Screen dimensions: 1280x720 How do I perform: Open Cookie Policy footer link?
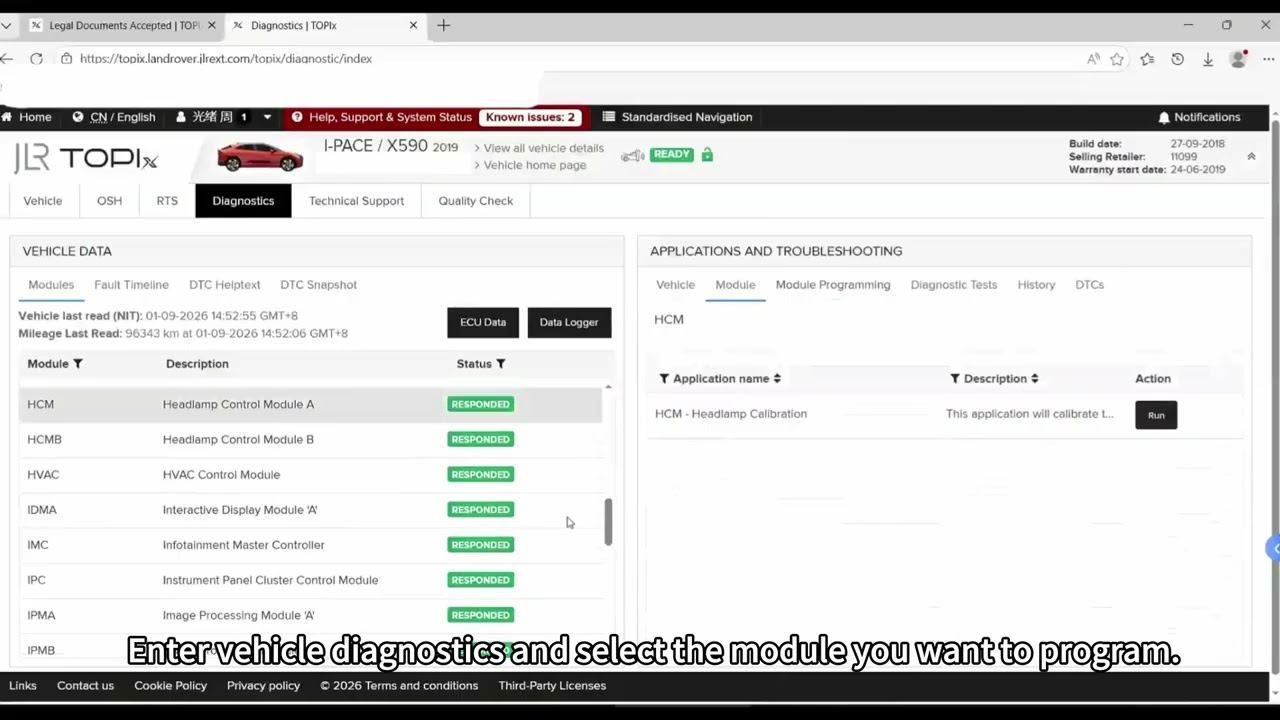click(171, 686)
